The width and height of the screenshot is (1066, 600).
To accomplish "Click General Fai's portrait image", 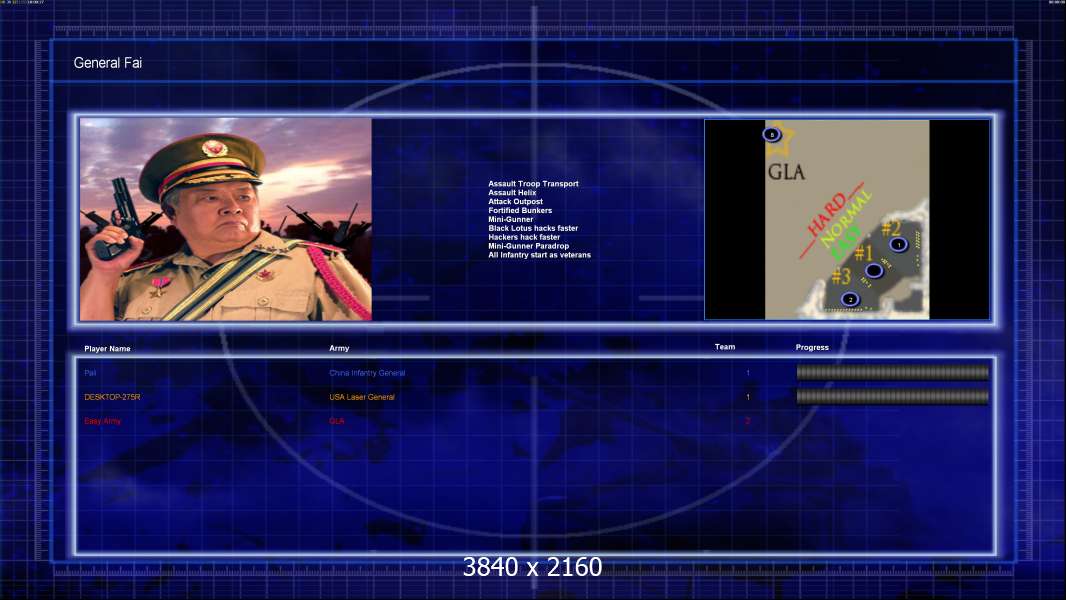I will [226, 219].
